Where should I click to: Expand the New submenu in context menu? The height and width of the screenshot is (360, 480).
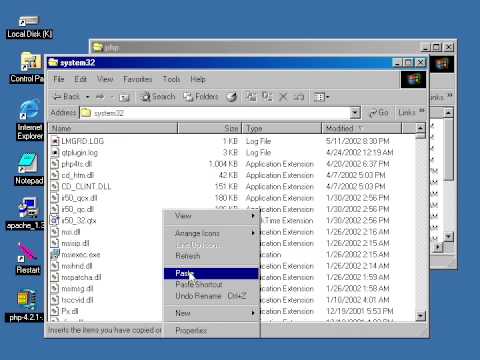(x=253, y=313)
